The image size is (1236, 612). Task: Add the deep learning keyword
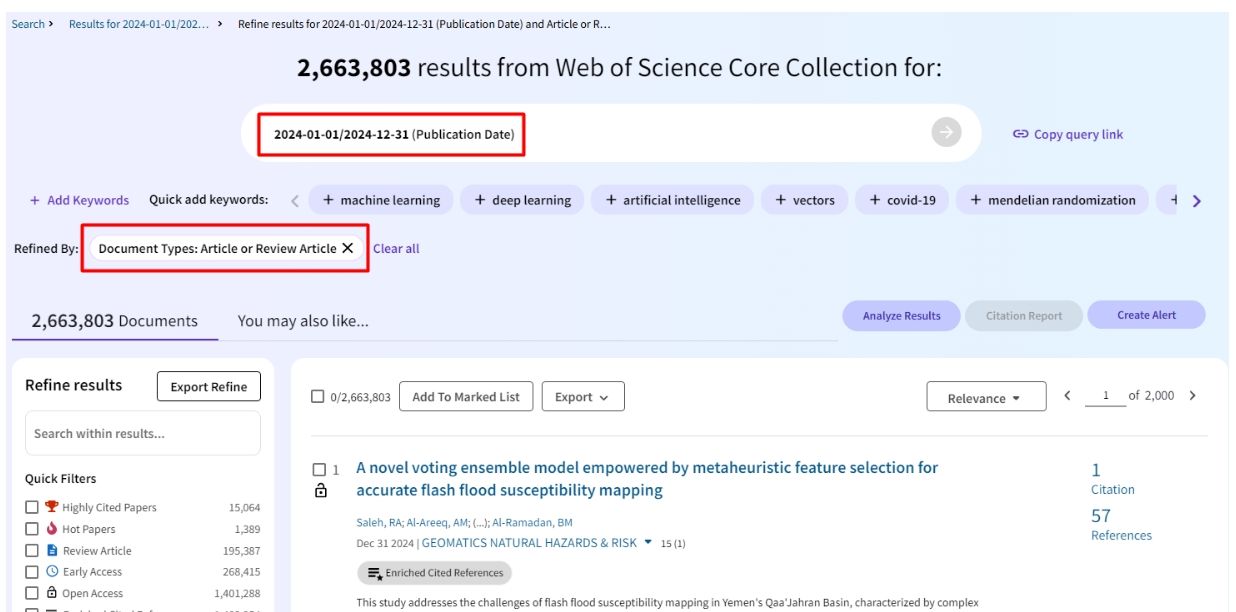(523, 200)
